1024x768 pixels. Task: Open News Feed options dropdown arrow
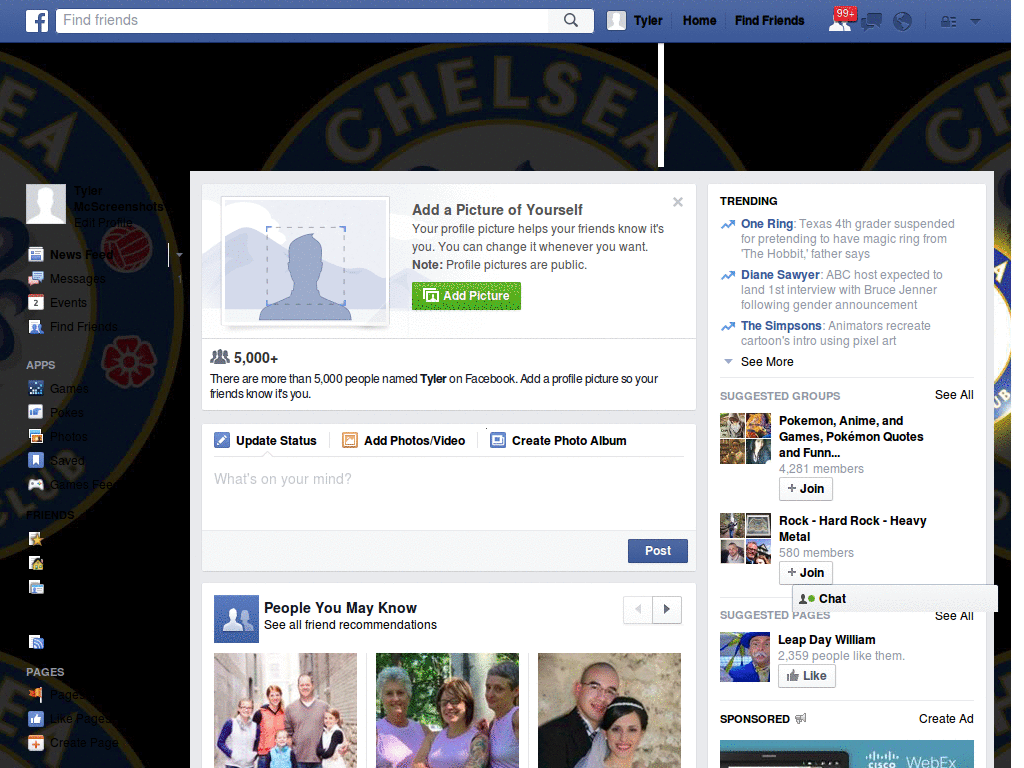pos(179,255)
